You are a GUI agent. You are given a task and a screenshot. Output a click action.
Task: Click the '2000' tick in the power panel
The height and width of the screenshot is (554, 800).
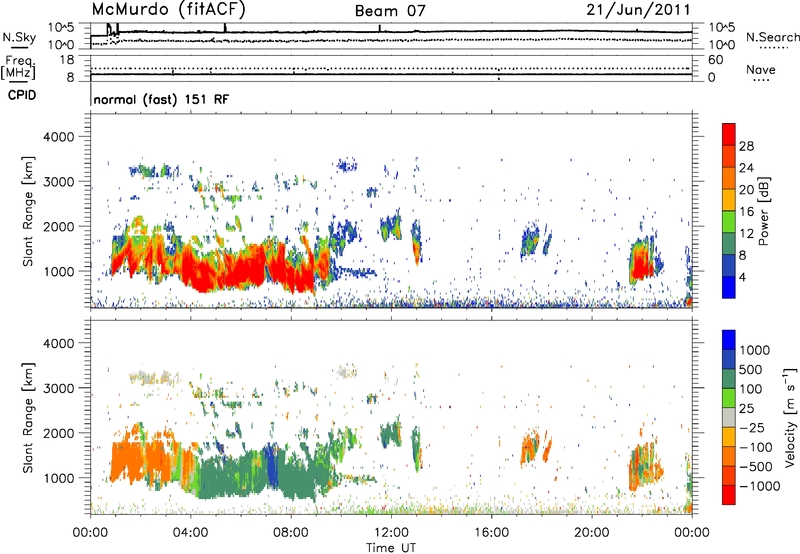[x=58, y=226]
